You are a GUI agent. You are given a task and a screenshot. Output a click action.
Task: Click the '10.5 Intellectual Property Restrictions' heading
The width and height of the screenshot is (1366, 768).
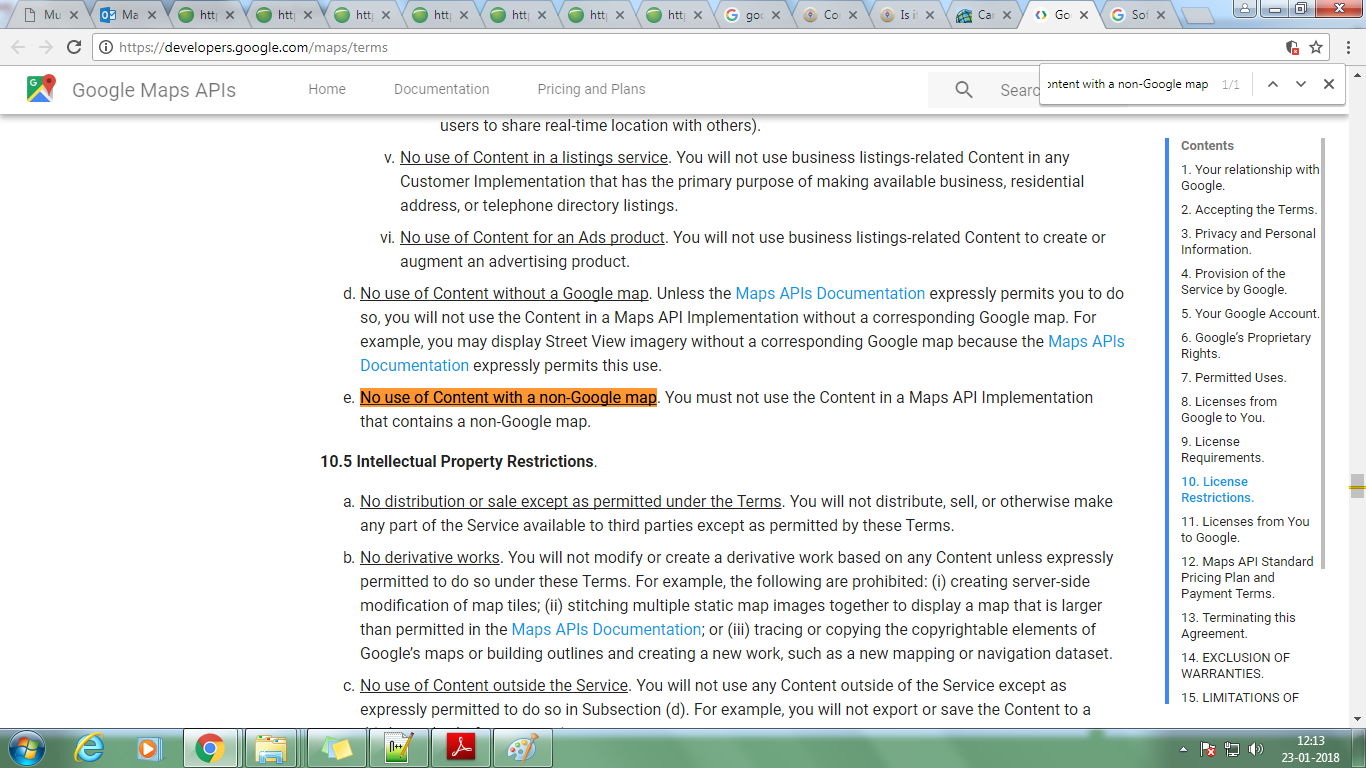(x=458, y=461)
